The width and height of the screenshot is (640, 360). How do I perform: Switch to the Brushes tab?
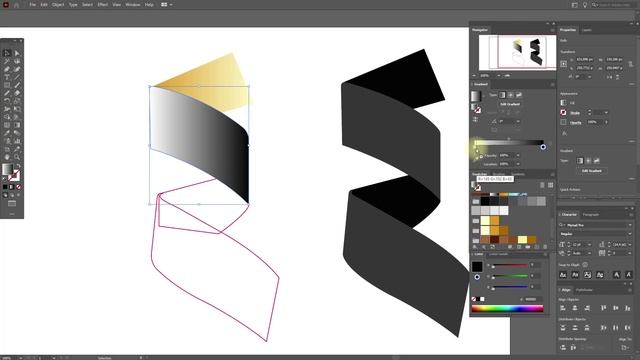tap(499, 174)
